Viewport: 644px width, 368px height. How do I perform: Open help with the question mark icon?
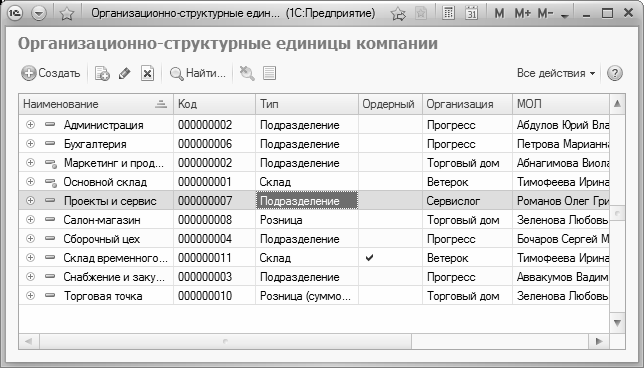tap(614, 74)
